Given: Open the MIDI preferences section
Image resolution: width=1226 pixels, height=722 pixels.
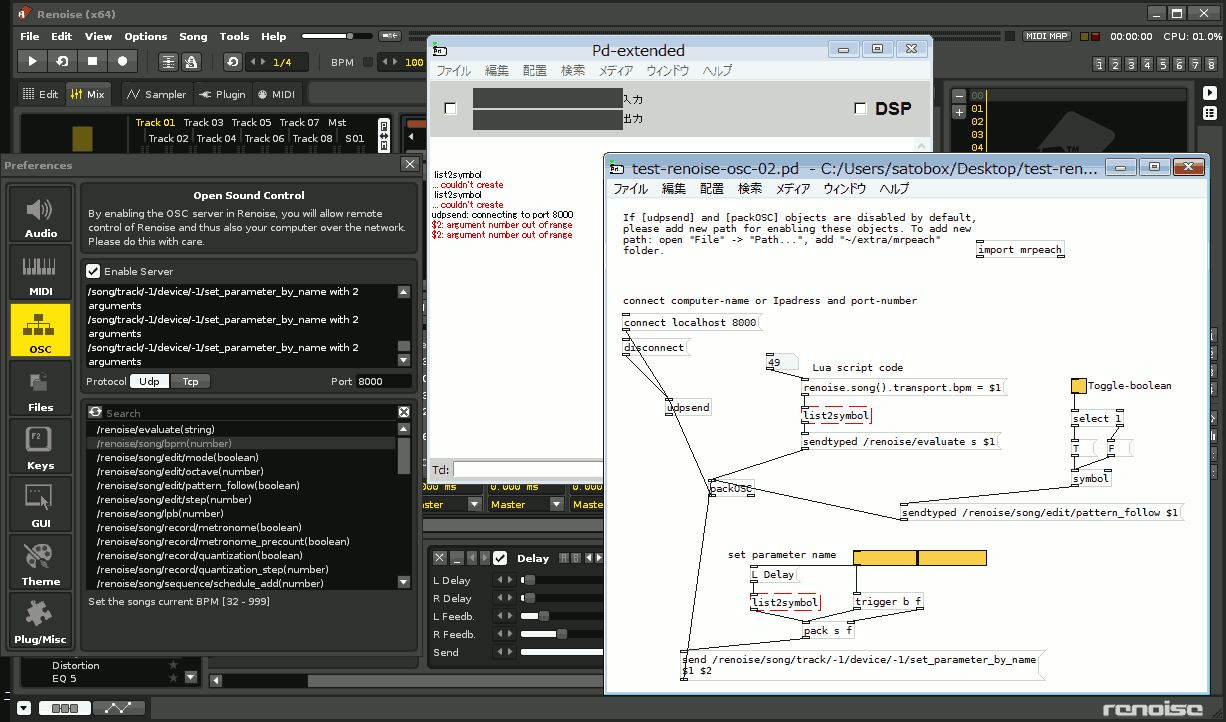Looking at the screenshot, I should click(40, 273).
